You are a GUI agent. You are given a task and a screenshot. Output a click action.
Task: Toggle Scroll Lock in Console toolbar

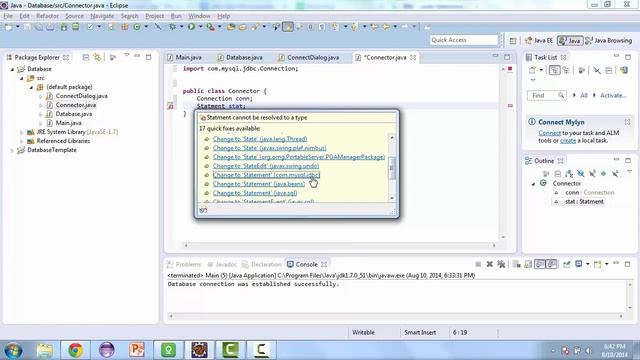point(528,264)
